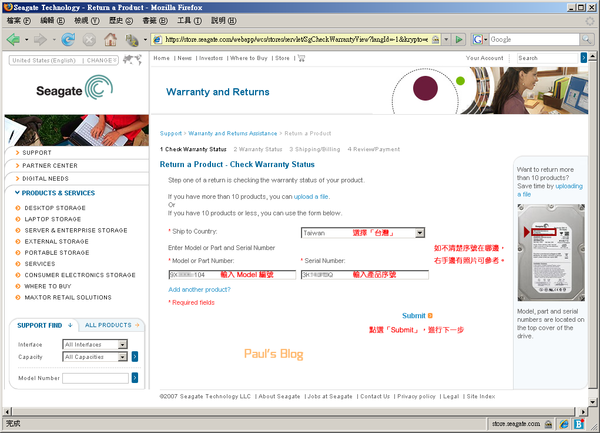Click the security padlock in the status bar
The height and width of the screenshot is (433, 600).
coord(548,424)
